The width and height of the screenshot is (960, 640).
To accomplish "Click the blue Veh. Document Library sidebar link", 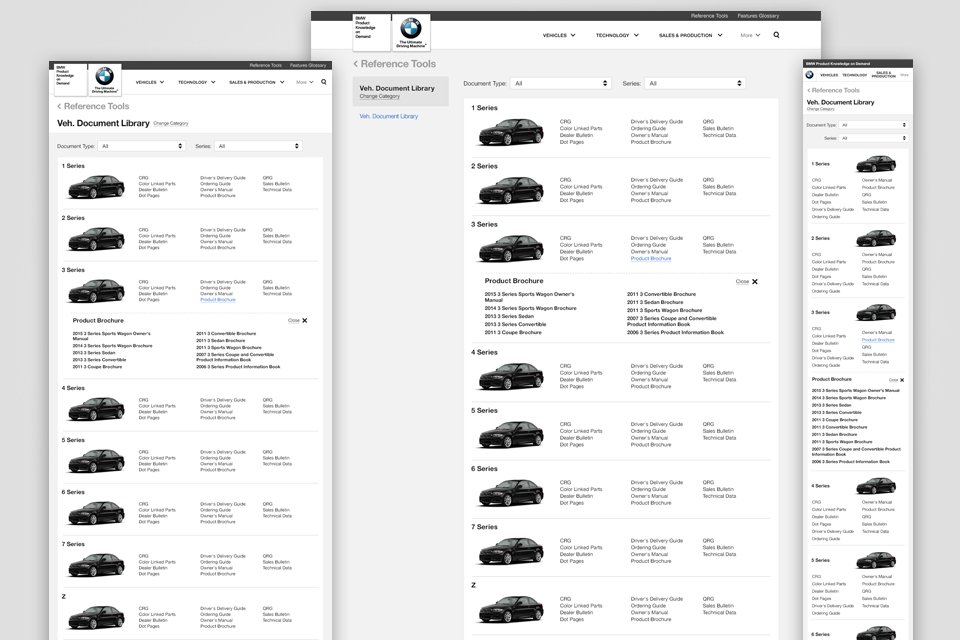I will 389,116.
